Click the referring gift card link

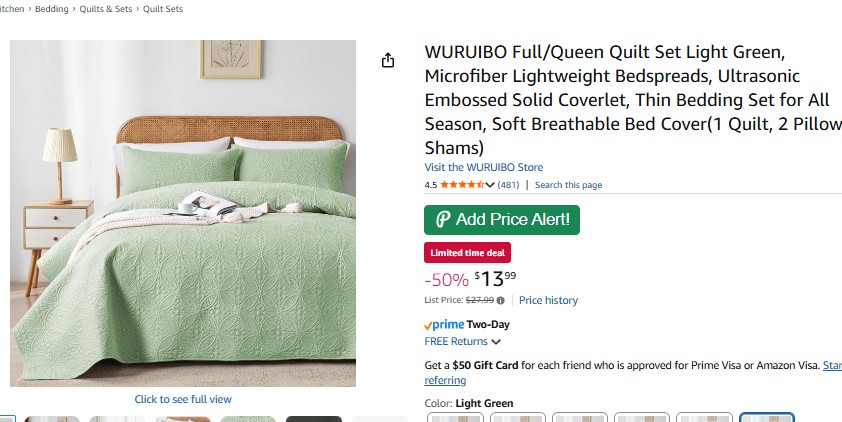tap(445, 380)
